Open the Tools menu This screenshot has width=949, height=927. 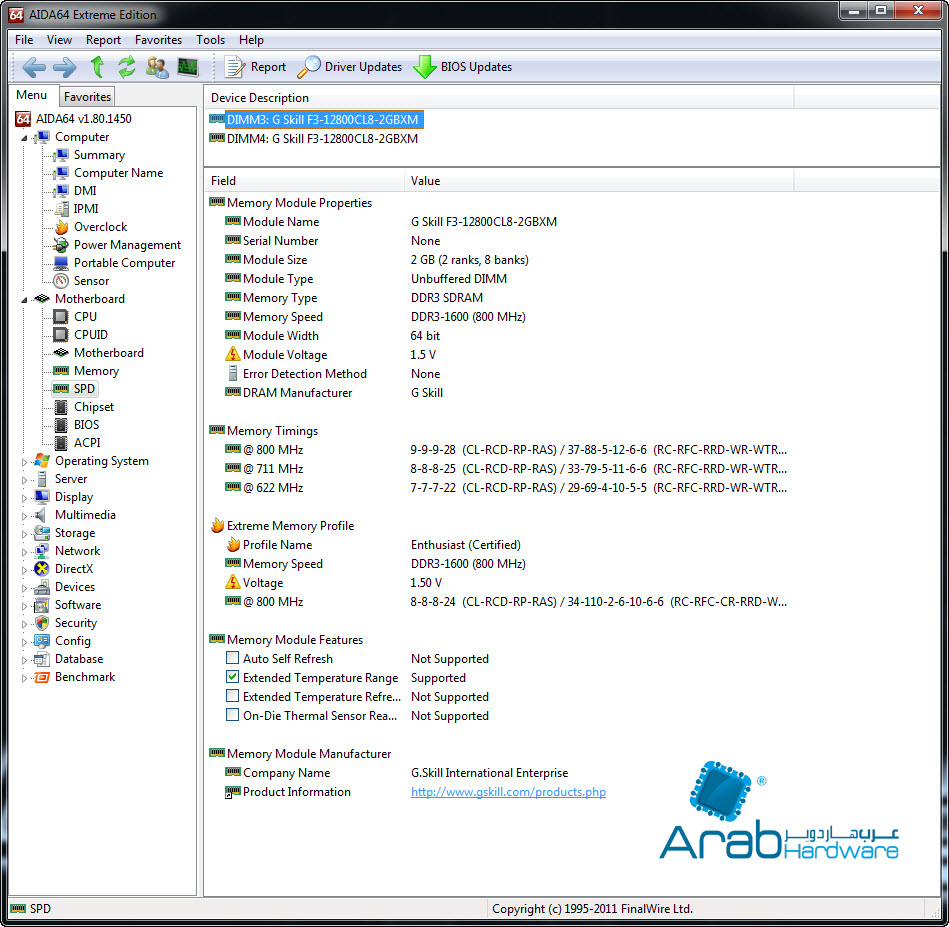coord(211,40)
